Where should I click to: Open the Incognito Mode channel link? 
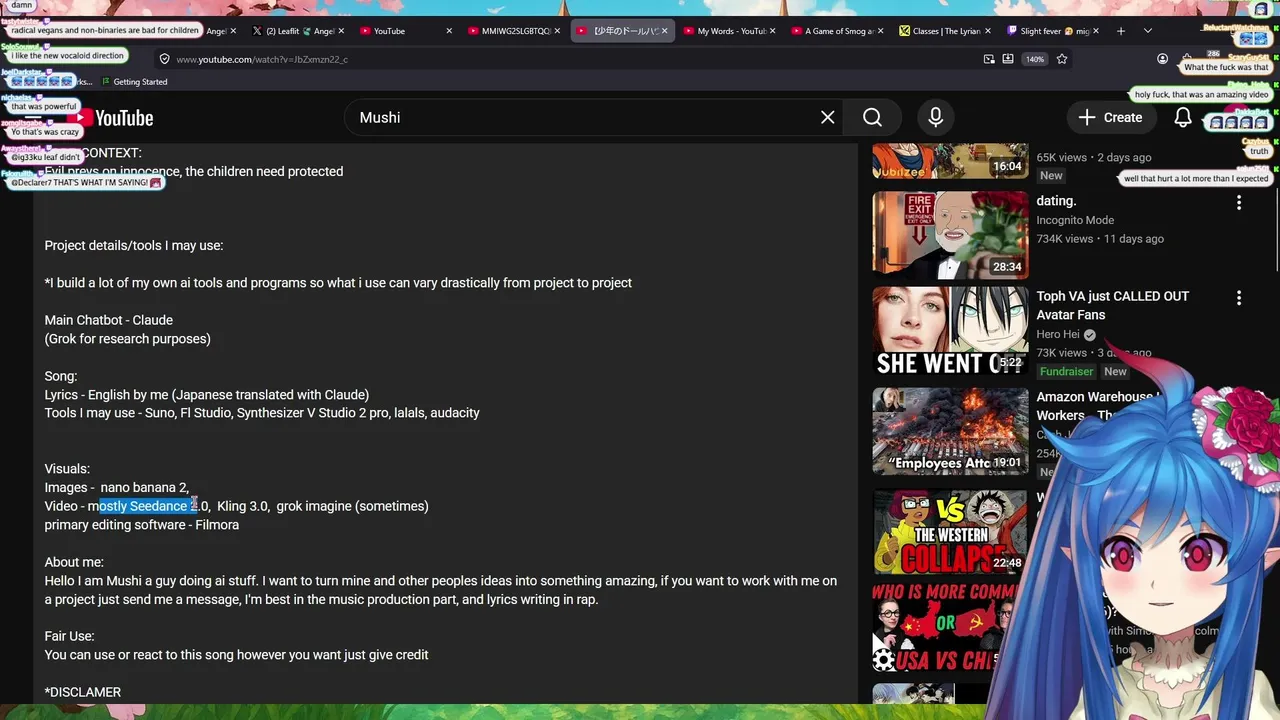(x=1075, y=220)
